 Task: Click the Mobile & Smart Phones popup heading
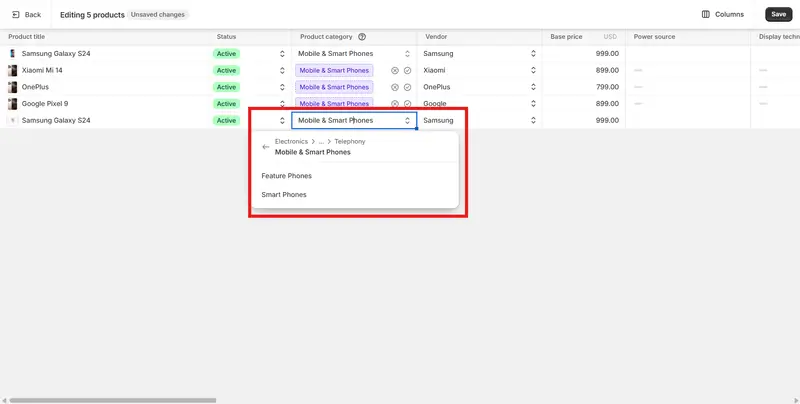pos(313,152)
